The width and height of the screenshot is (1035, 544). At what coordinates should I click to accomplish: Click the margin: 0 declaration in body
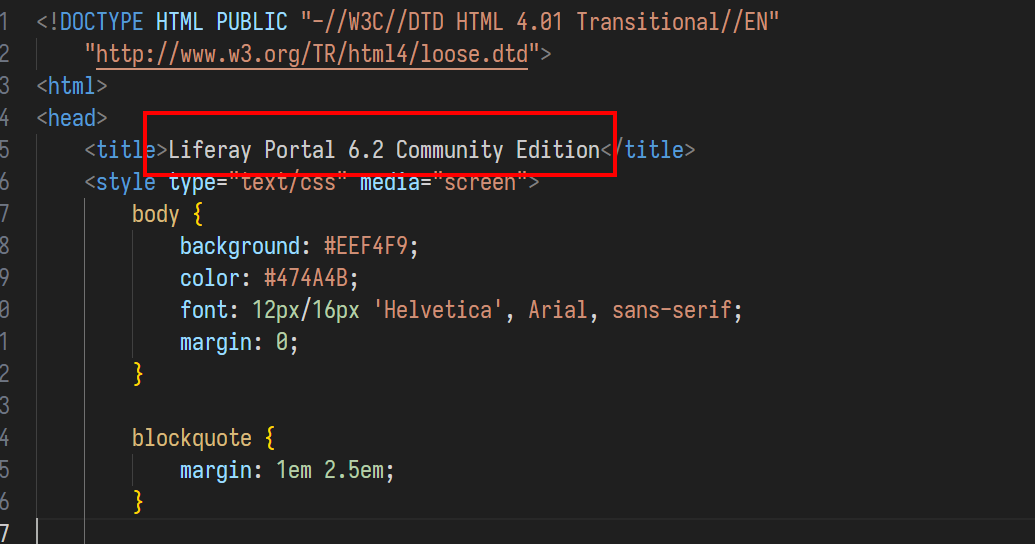239,342
